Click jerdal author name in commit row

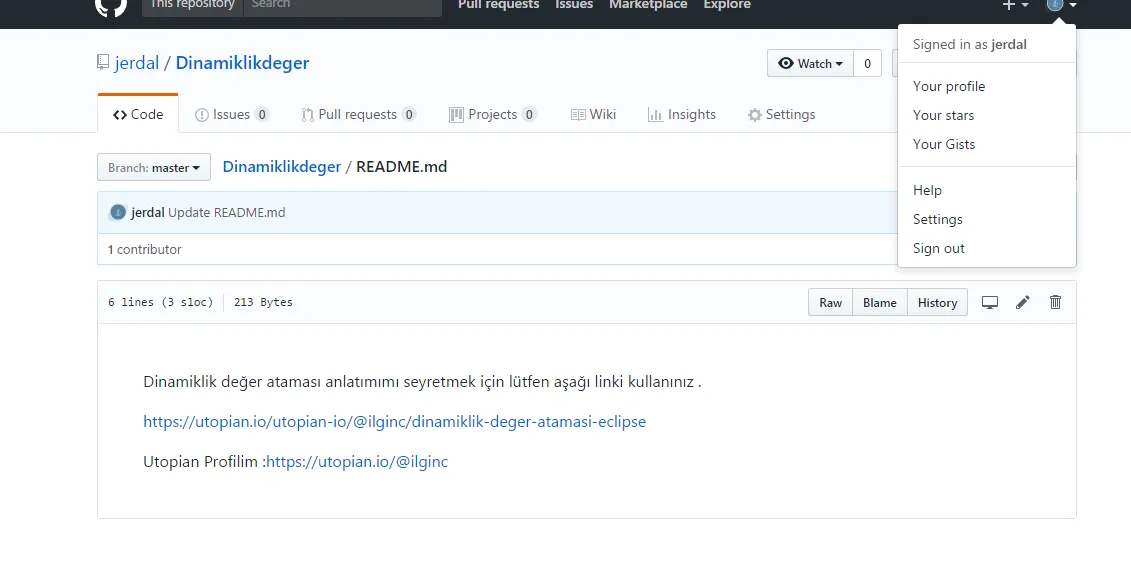pyautogui.click(x=148, y=213)
